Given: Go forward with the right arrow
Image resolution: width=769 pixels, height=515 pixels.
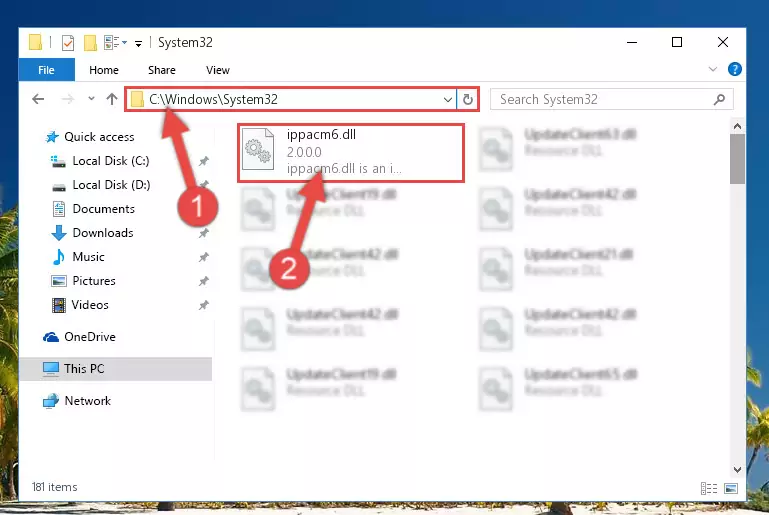Looking at the screenshot, I should (x=68, y=100).
